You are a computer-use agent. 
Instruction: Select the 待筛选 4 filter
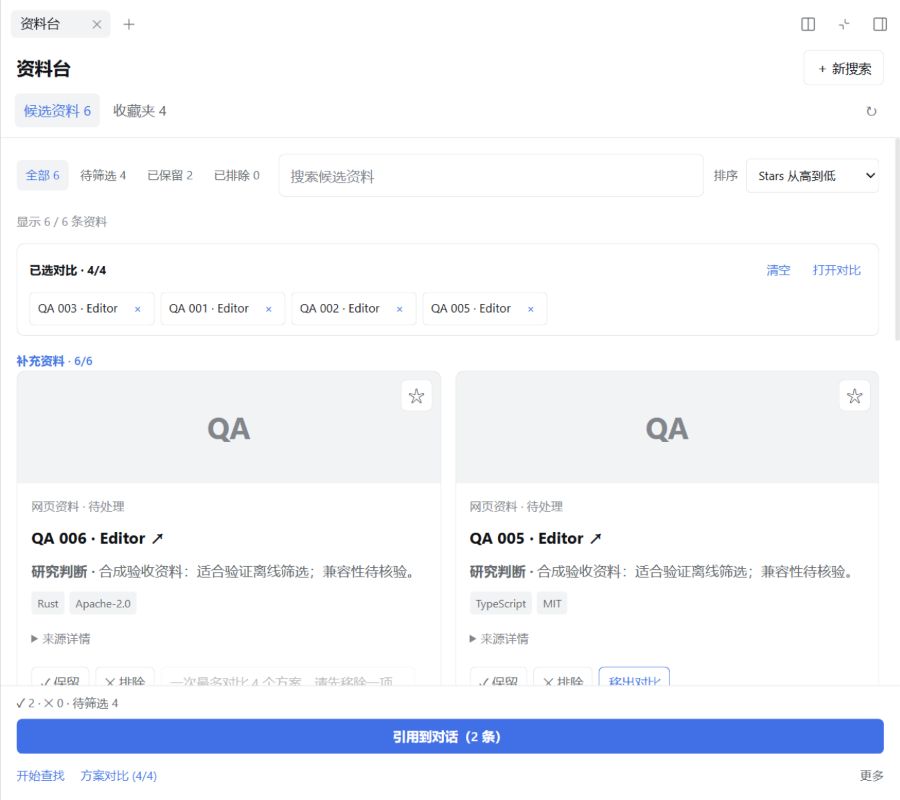(103, 175)
